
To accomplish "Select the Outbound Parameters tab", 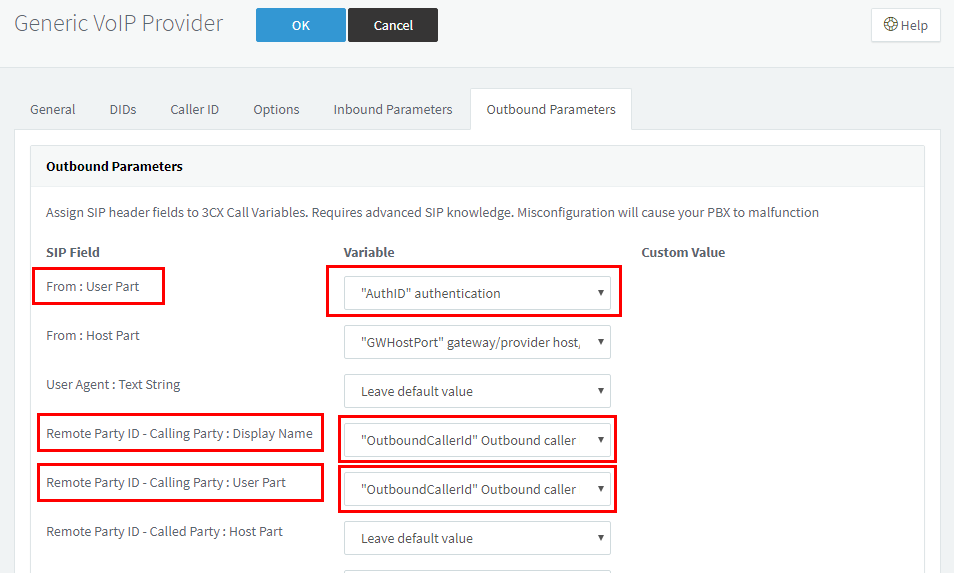I will (x=551, y=109).
